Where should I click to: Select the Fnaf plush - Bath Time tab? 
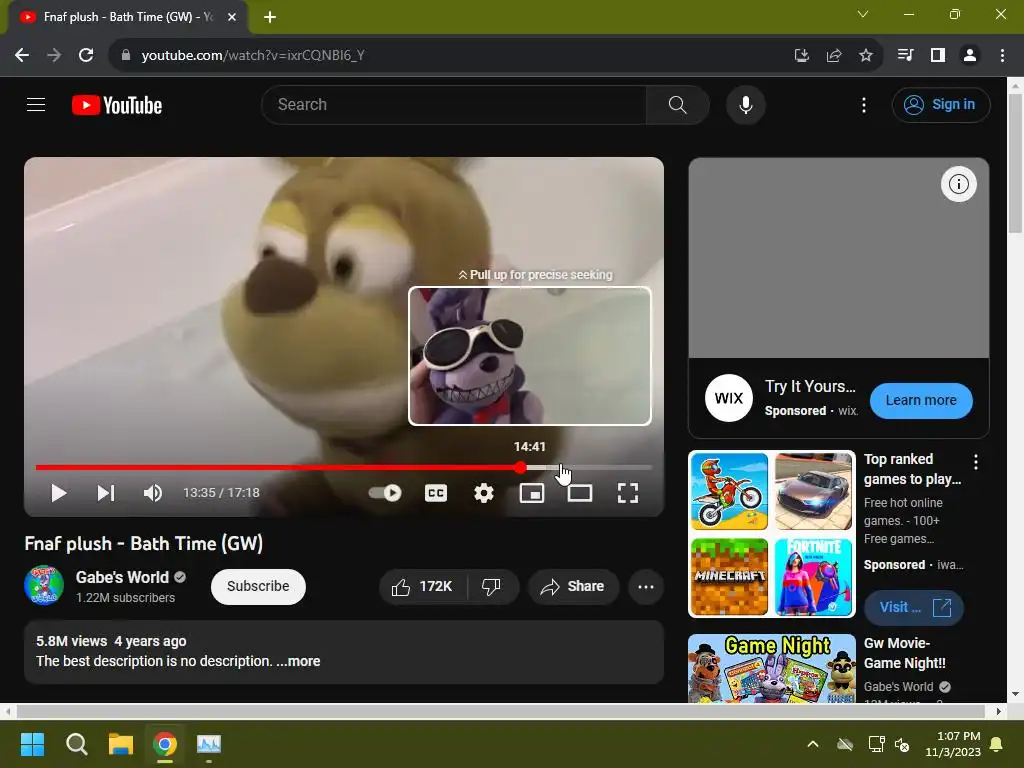[x=127, y=17]
